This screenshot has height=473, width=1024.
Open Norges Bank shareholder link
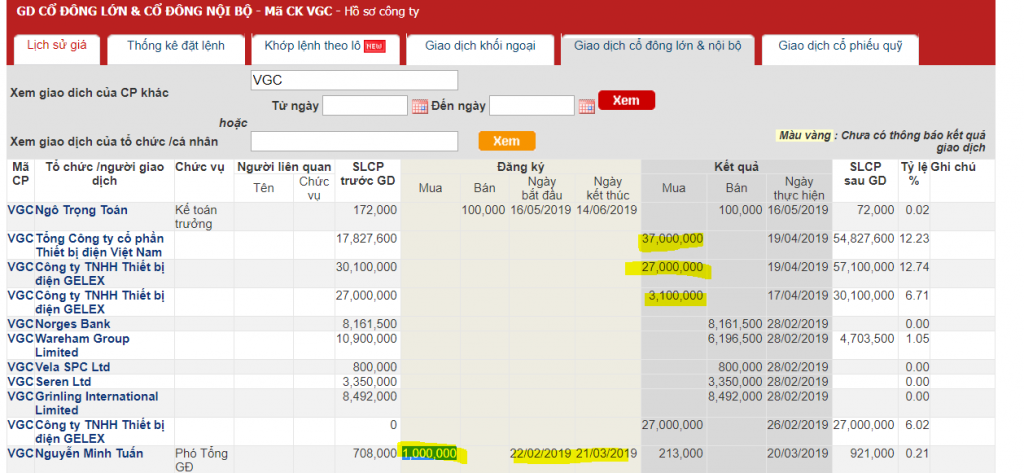[75, 325]
